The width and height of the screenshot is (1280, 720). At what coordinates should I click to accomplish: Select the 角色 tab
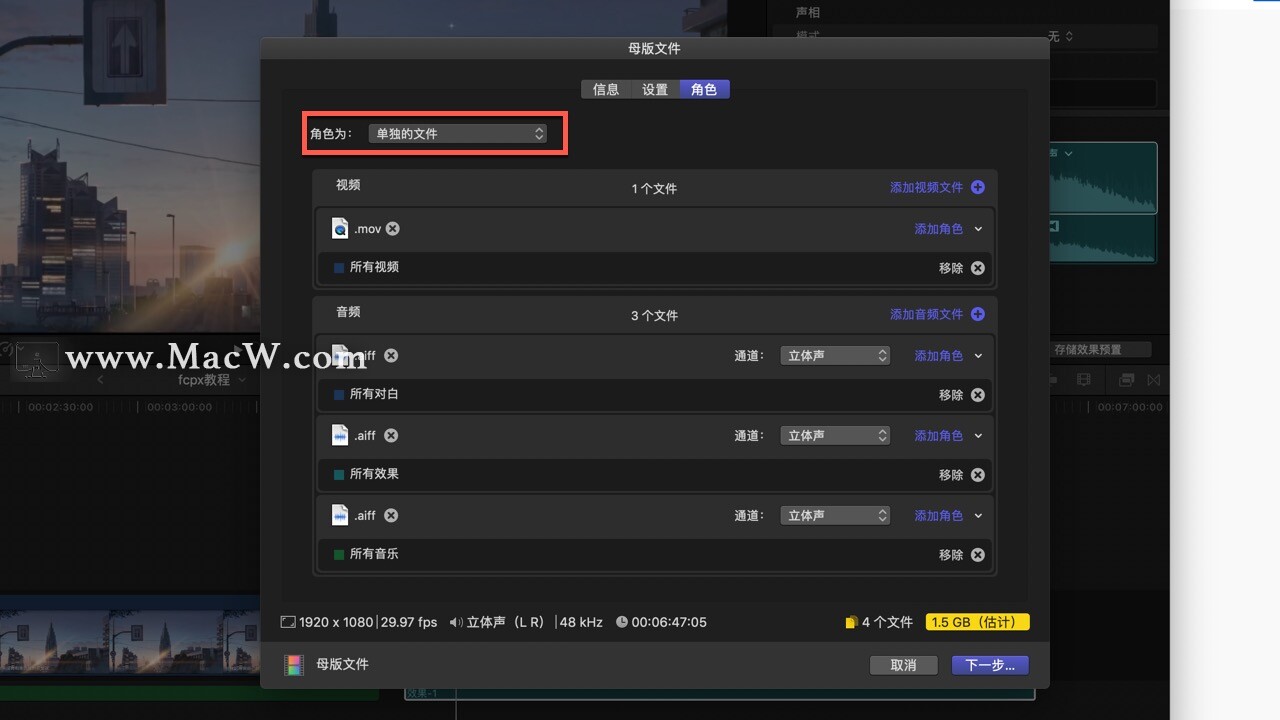[x=704, y=89]
